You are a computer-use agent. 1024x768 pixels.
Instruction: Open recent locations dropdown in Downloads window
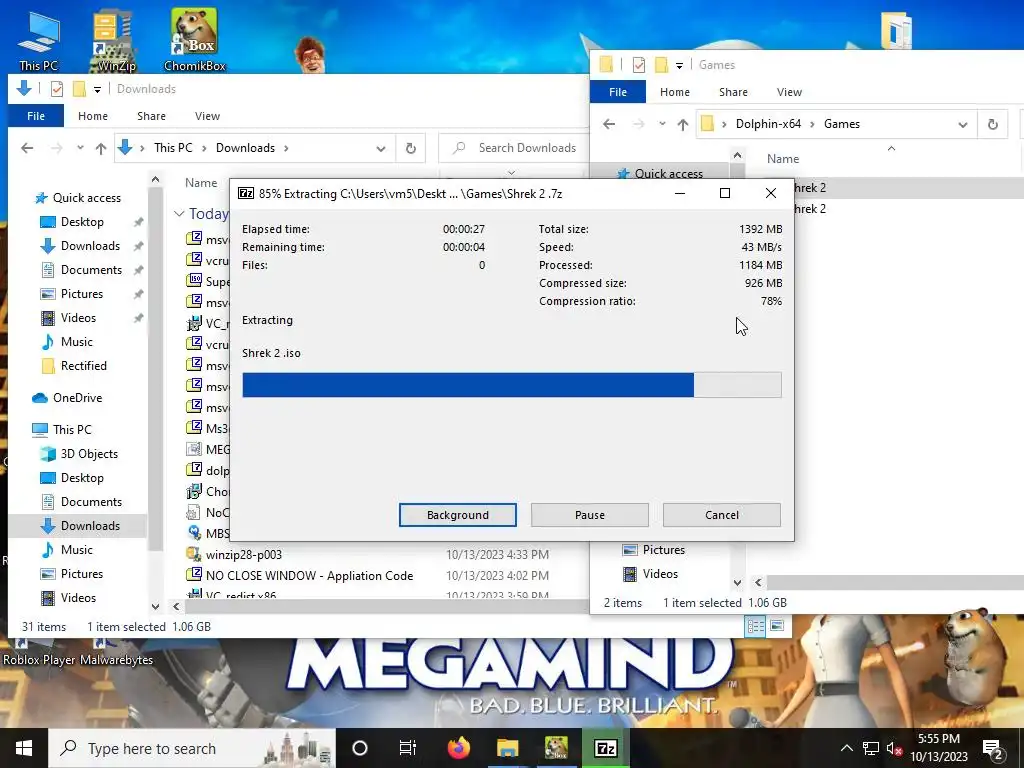[80, 148]
